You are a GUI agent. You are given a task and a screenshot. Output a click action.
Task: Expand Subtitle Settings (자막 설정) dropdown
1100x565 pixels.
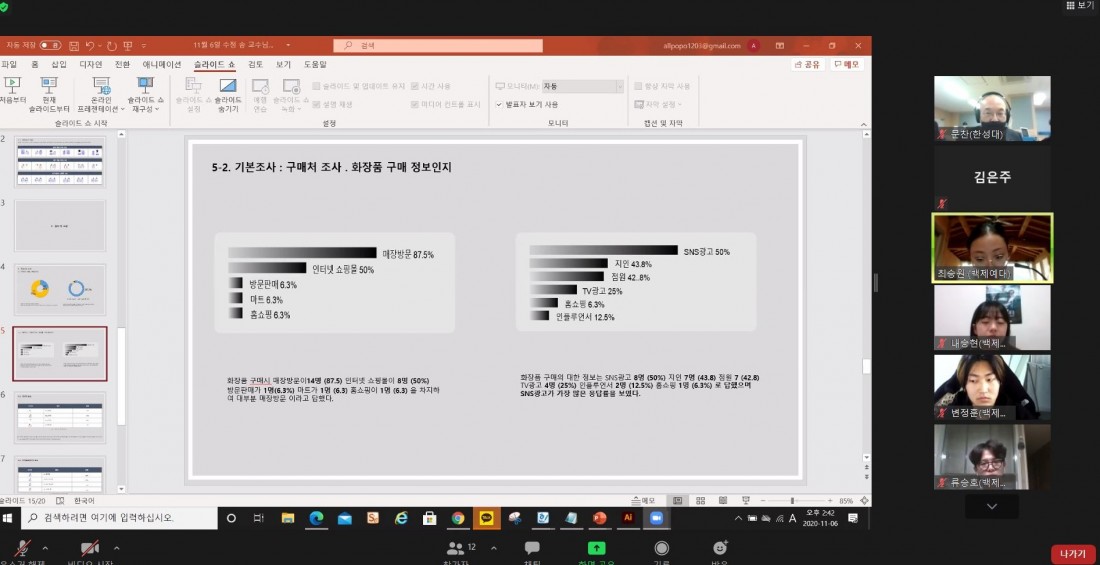point(659,105)
